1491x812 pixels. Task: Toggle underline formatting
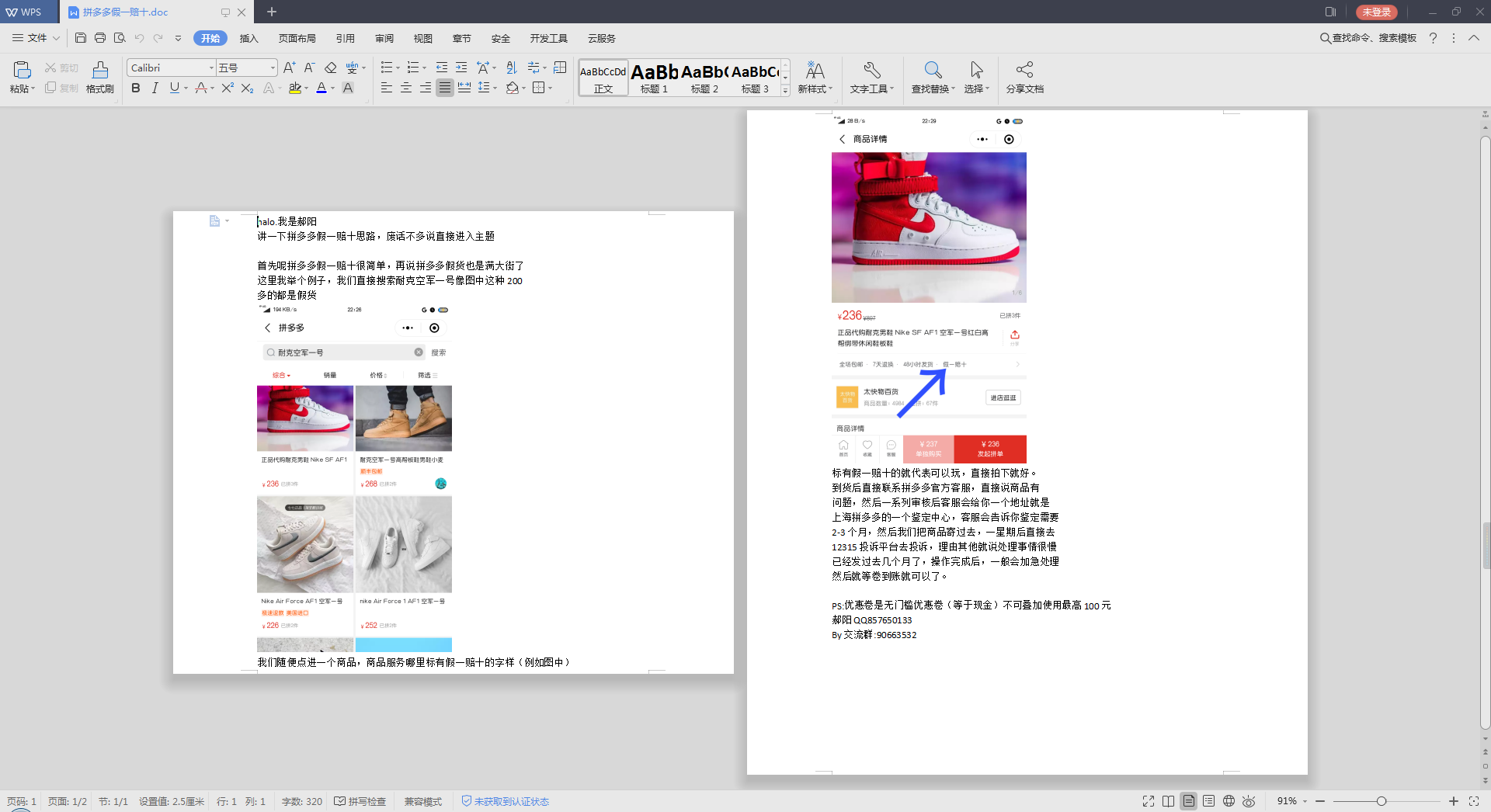point(175,88)
